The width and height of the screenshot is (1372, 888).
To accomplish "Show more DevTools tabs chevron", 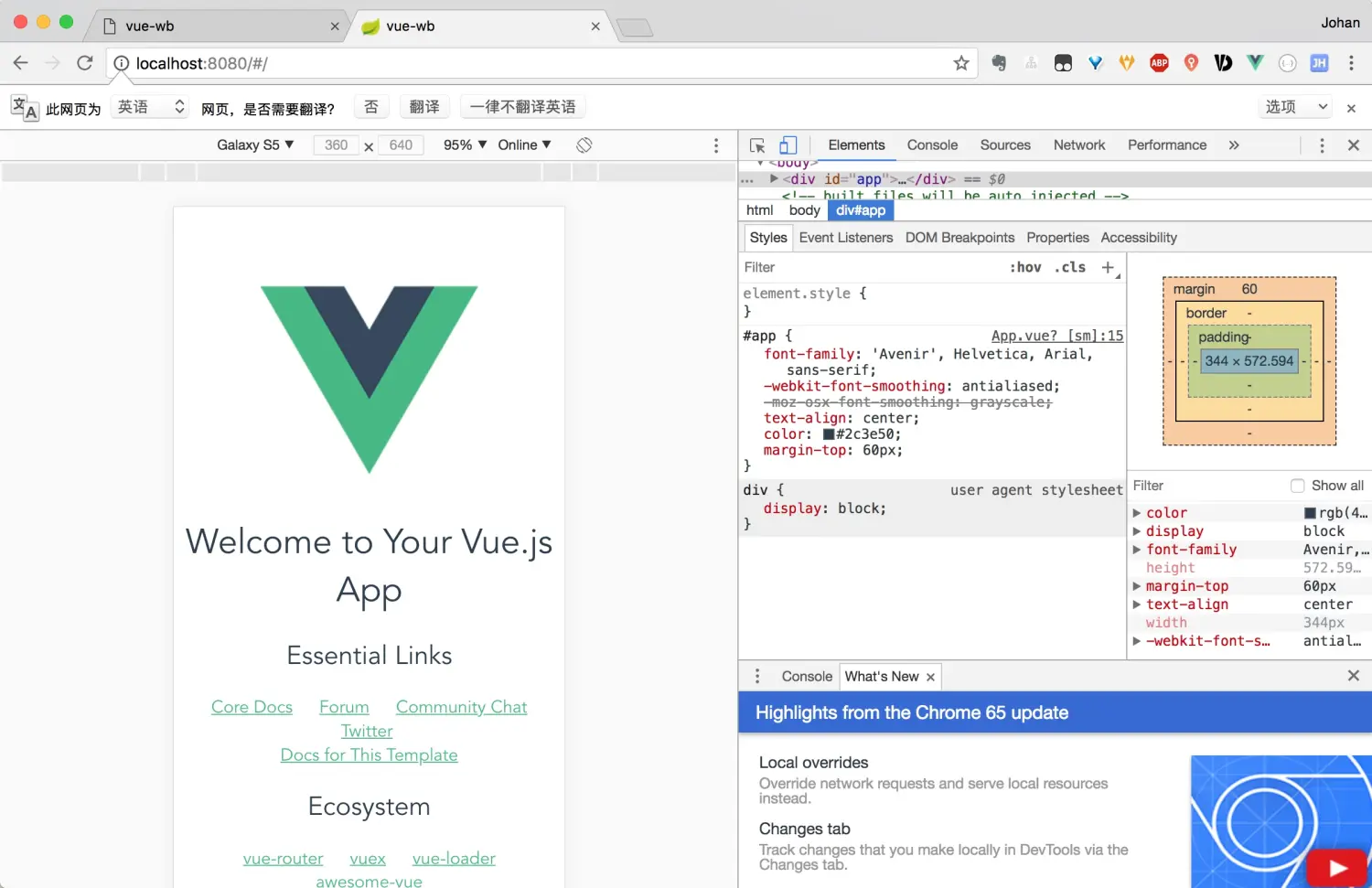I will 1234,144.
